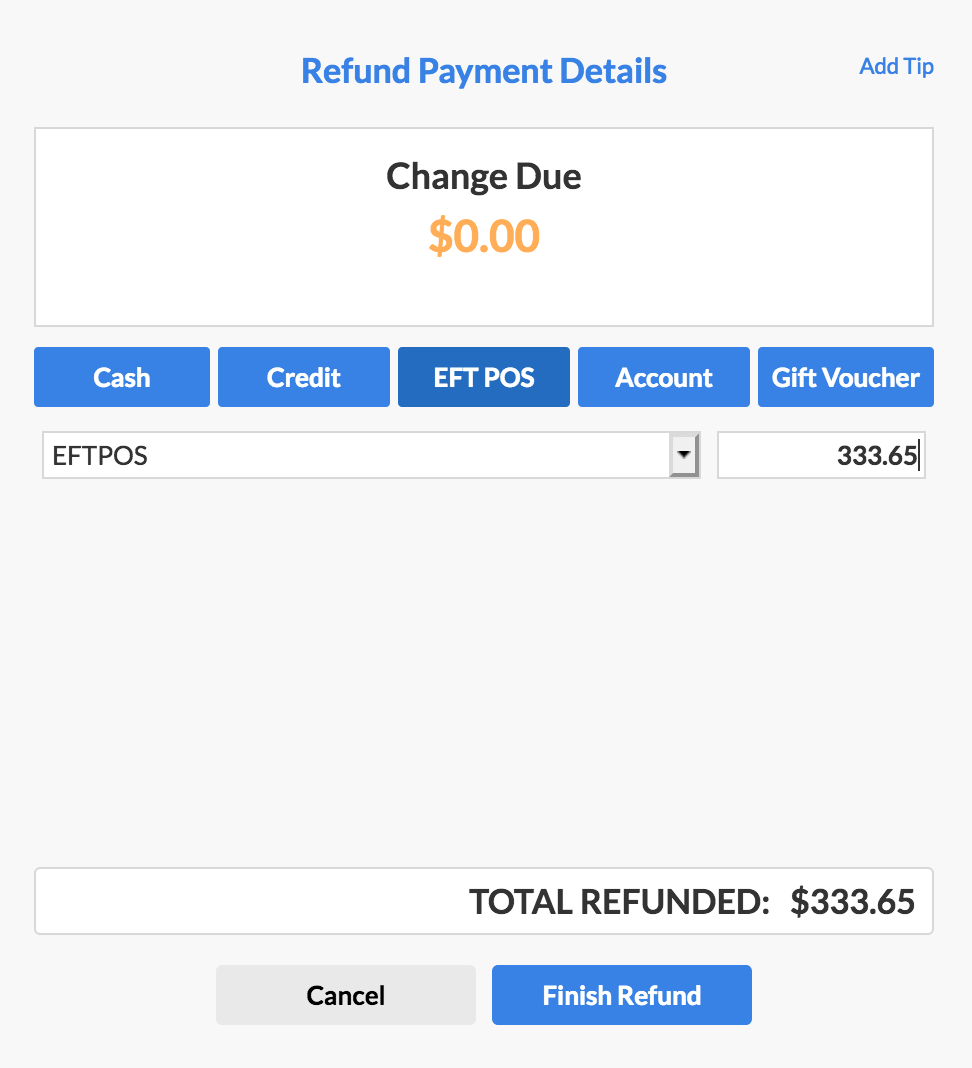The width and height of the screenshot is (972, 1068).
Task: Click the Change Due label text
Action: pos(484,177)
